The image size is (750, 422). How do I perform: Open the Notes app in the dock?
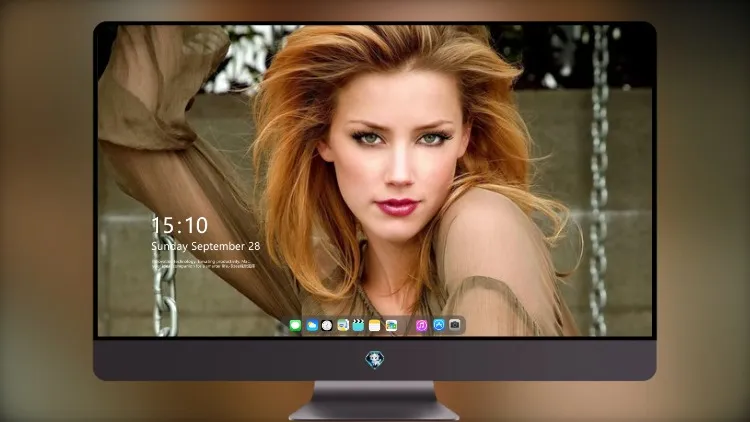click(x=375, y=326)
